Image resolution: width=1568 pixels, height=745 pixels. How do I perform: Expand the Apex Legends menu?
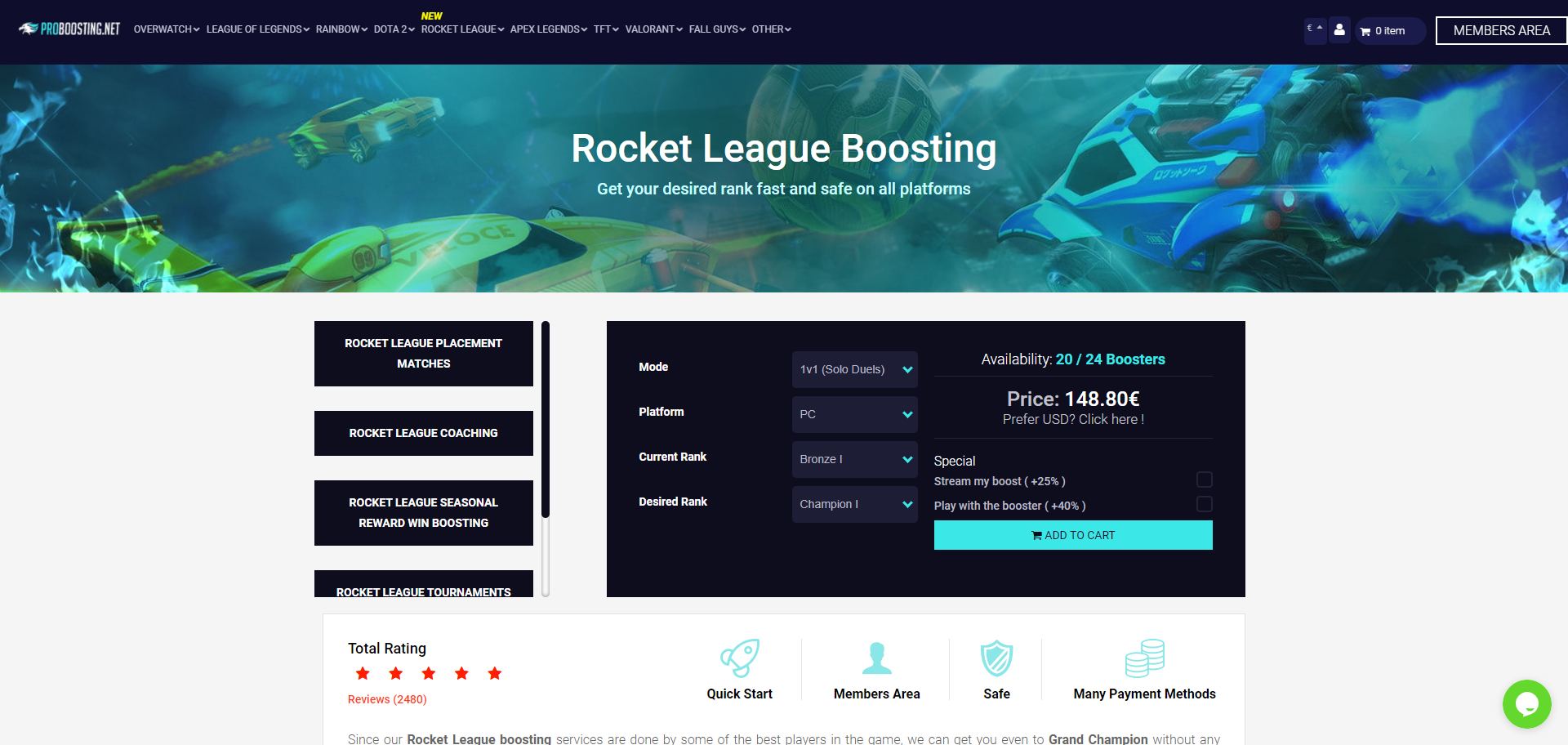[x=549, y=29]
